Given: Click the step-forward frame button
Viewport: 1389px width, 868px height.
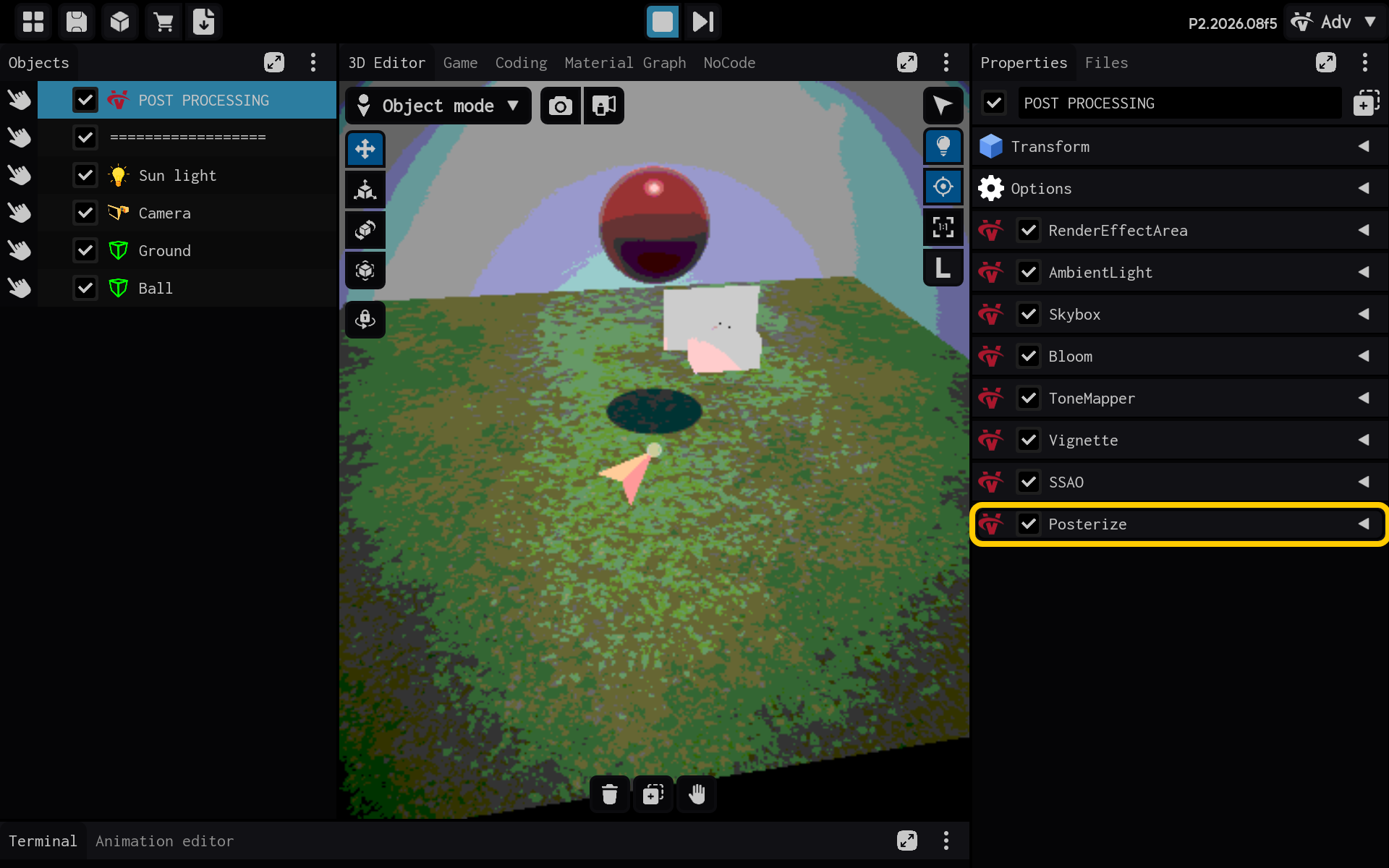Looking at the screenshot, I should coord(702,22).
